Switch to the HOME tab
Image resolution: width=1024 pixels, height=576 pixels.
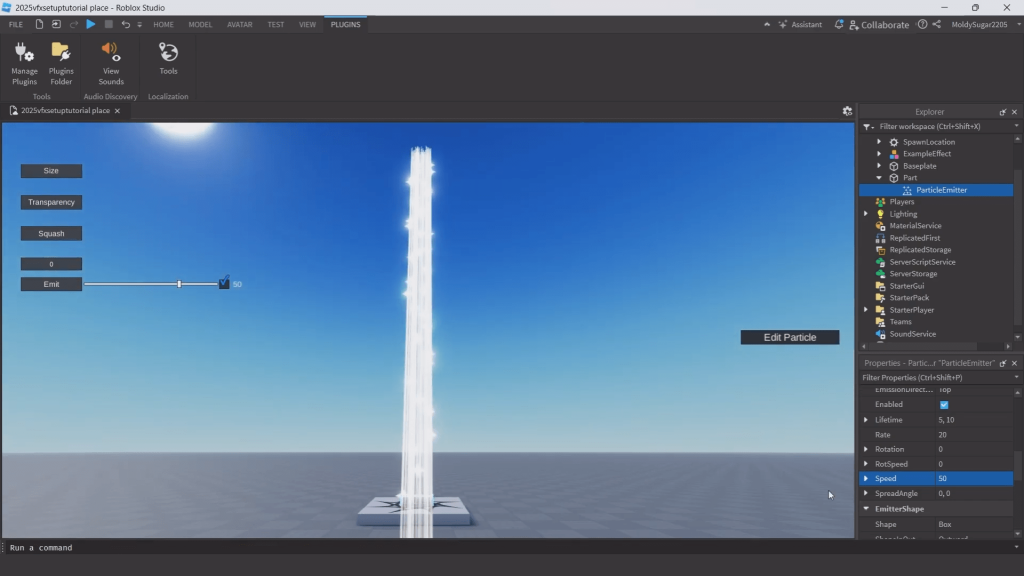pos(163,24)
